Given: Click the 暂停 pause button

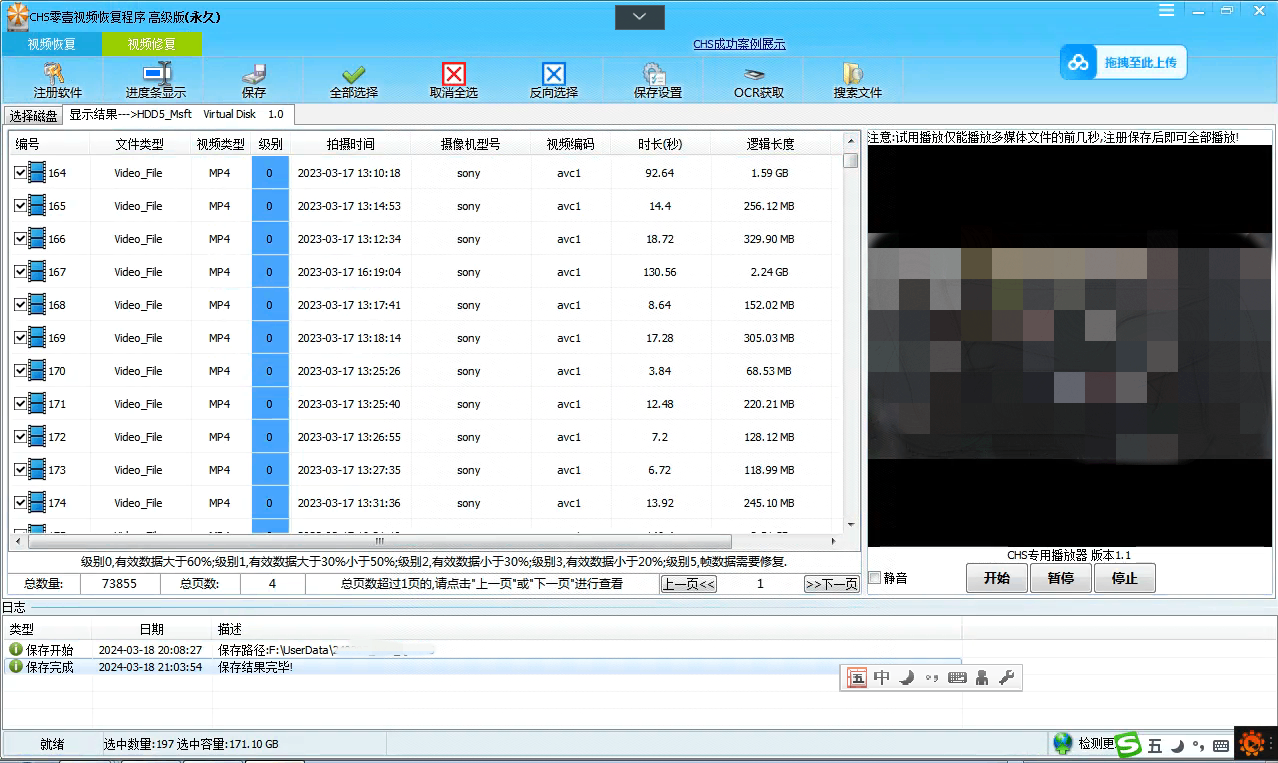Looking at the screenshot, I should point(1061,578).
